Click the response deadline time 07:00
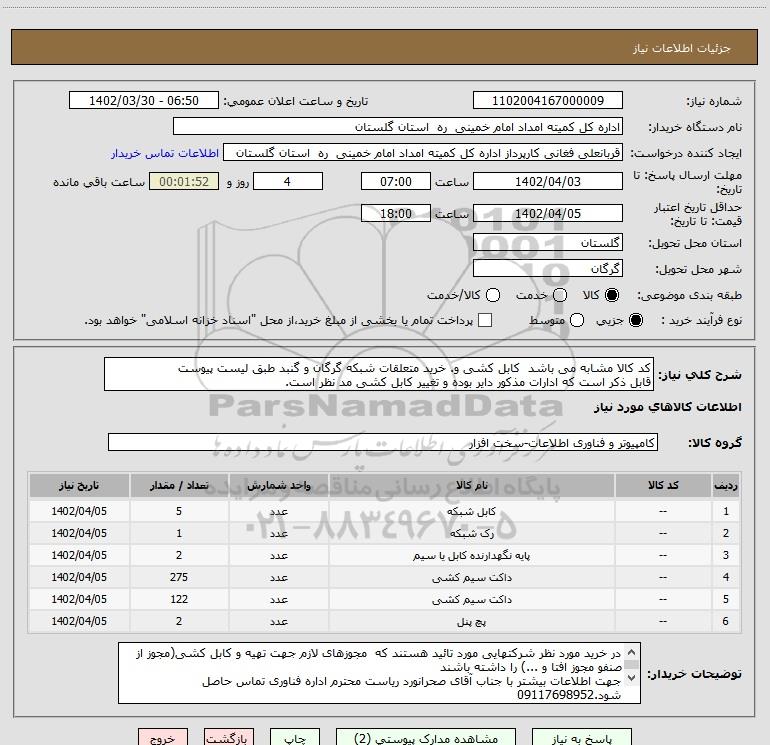 (x=396, y=181)
